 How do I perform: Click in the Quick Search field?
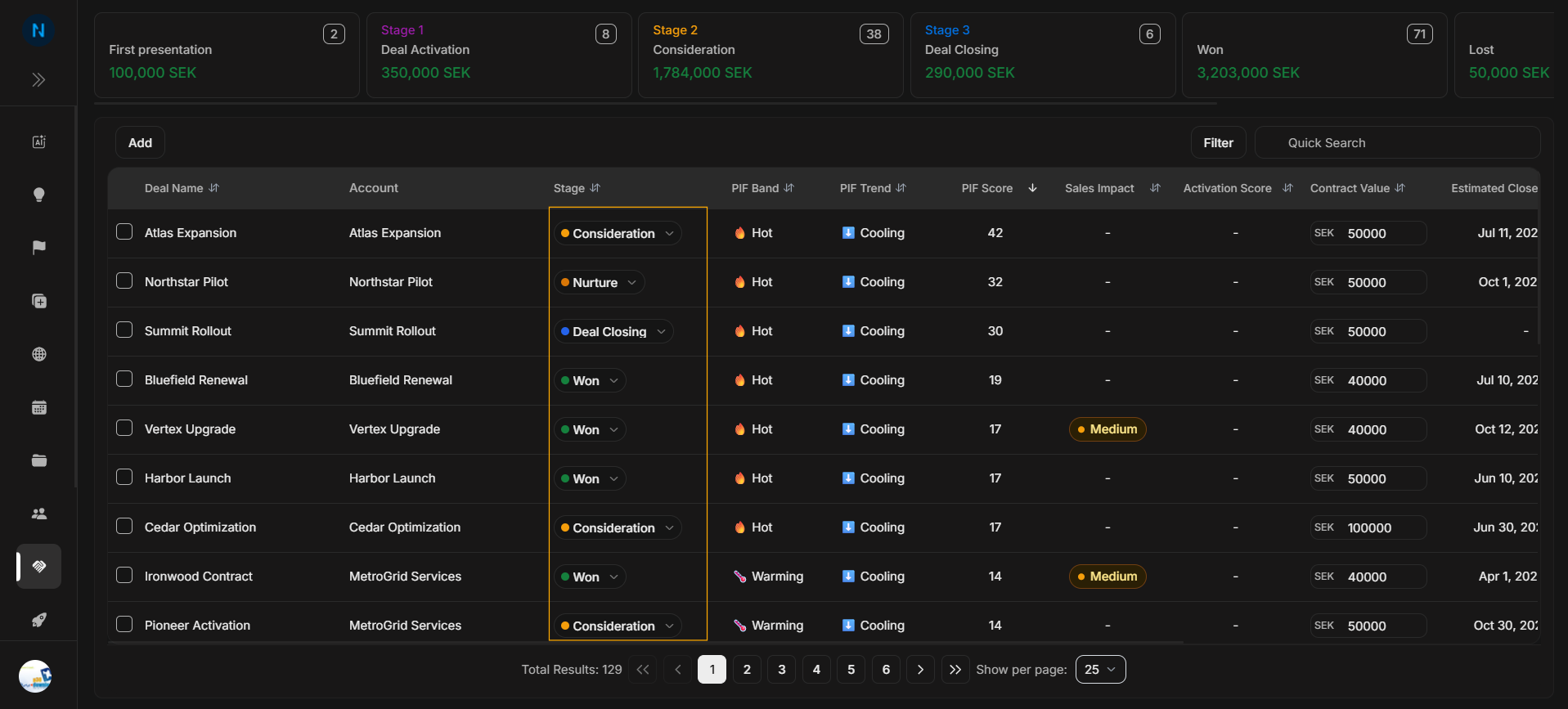(1397, 142)
